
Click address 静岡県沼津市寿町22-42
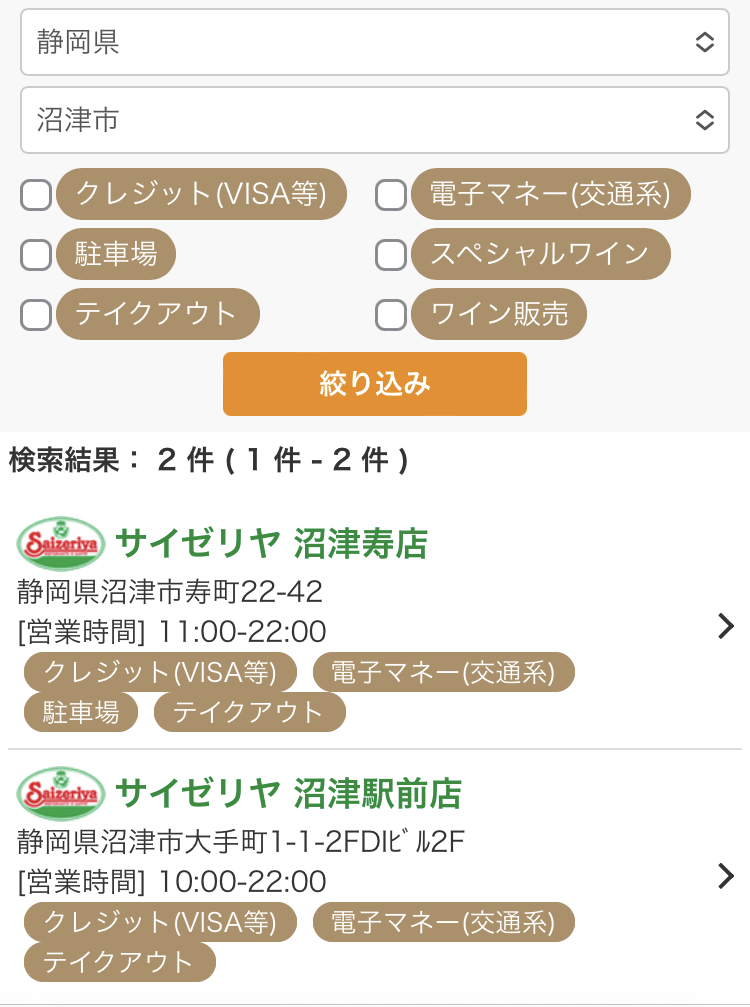coord(170,592)
